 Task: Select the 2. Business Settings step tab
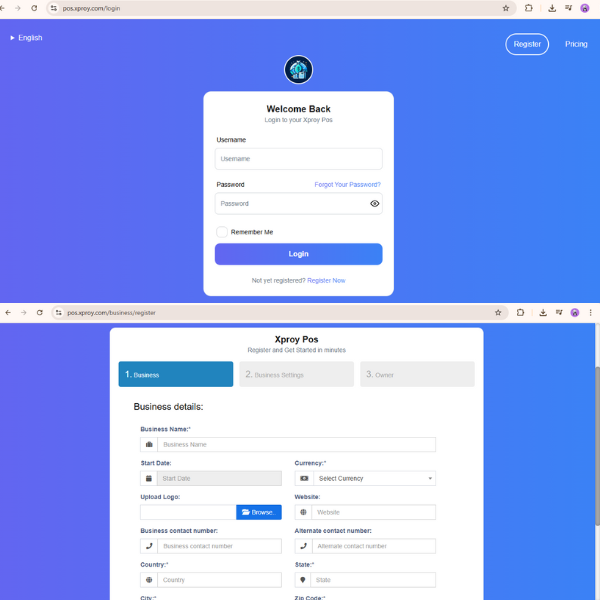pos(297,374)
